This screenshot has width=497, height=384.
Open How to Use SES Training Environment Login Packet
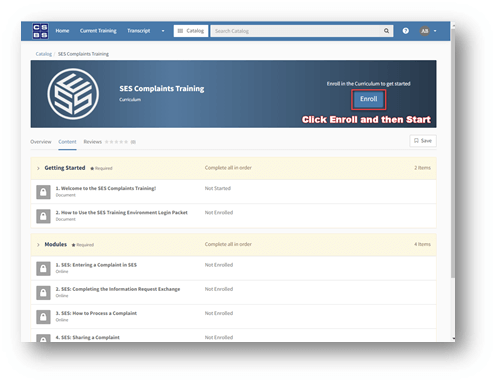click(121, 213)
